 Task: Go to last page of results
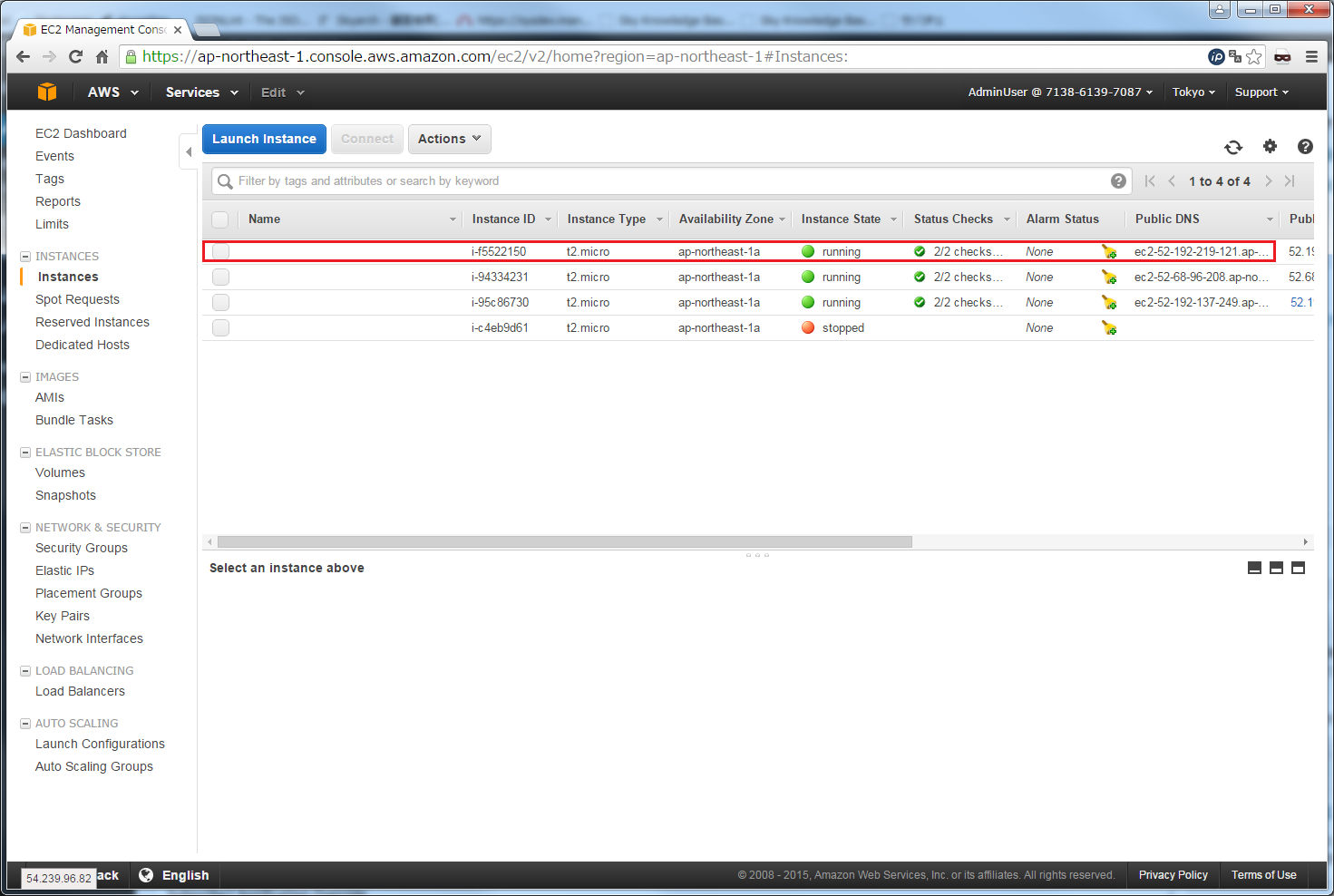[x=1290, y=181]
